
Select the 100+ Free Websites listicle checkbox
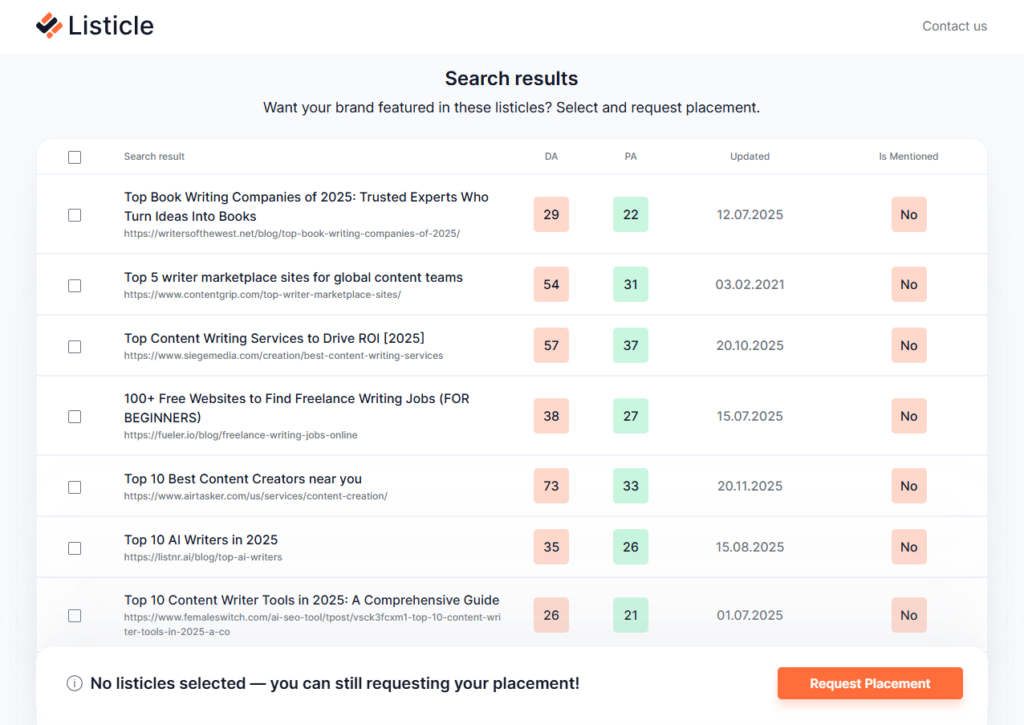pyautogui.click(x=74, y=416)
